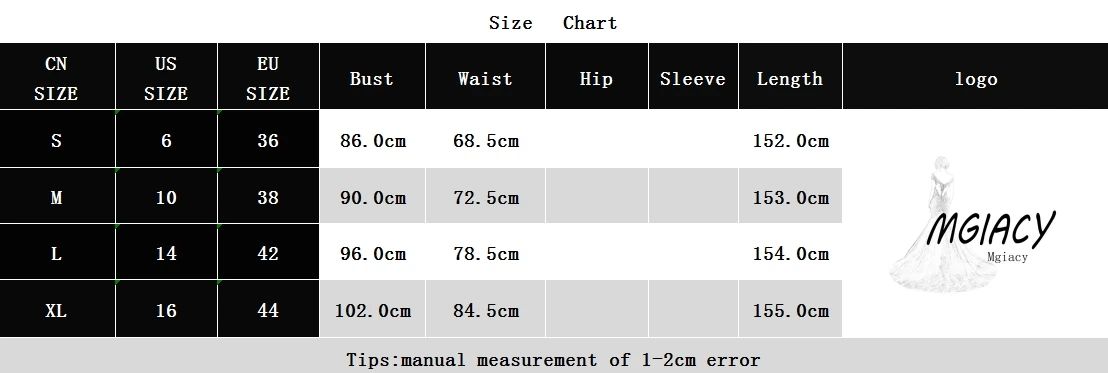Click the Size Chart title text
1108x373 pixels.
(553, 23)
